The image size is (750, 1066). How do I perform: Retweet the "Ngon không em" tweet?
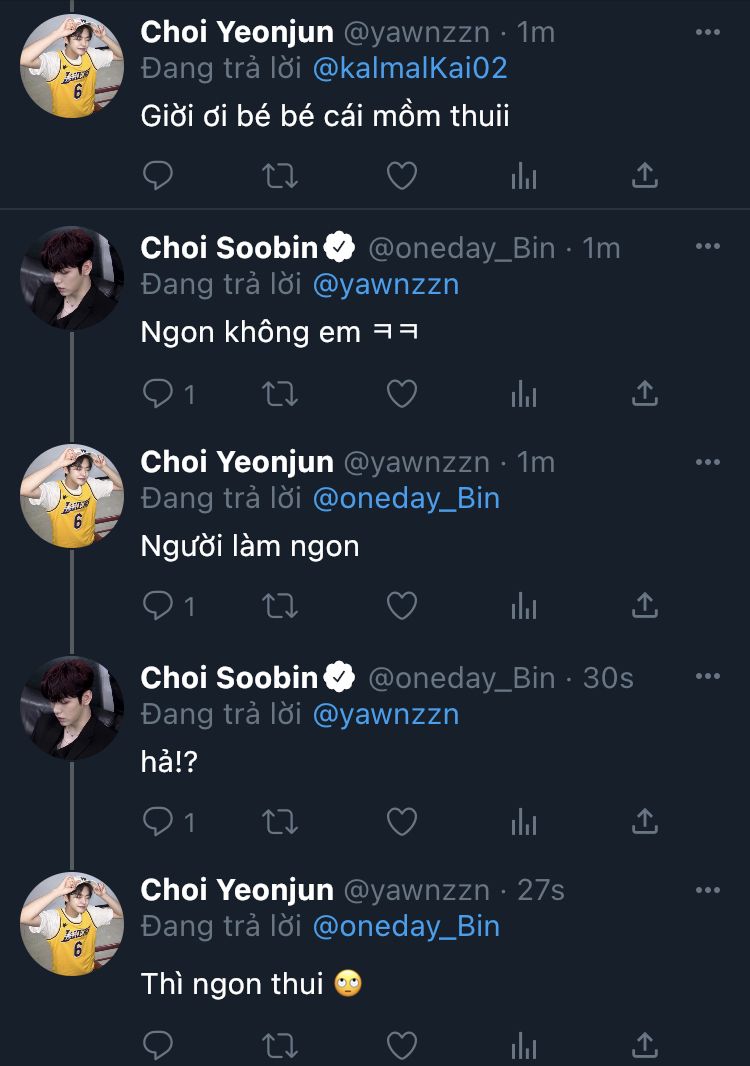coord(279,394)
